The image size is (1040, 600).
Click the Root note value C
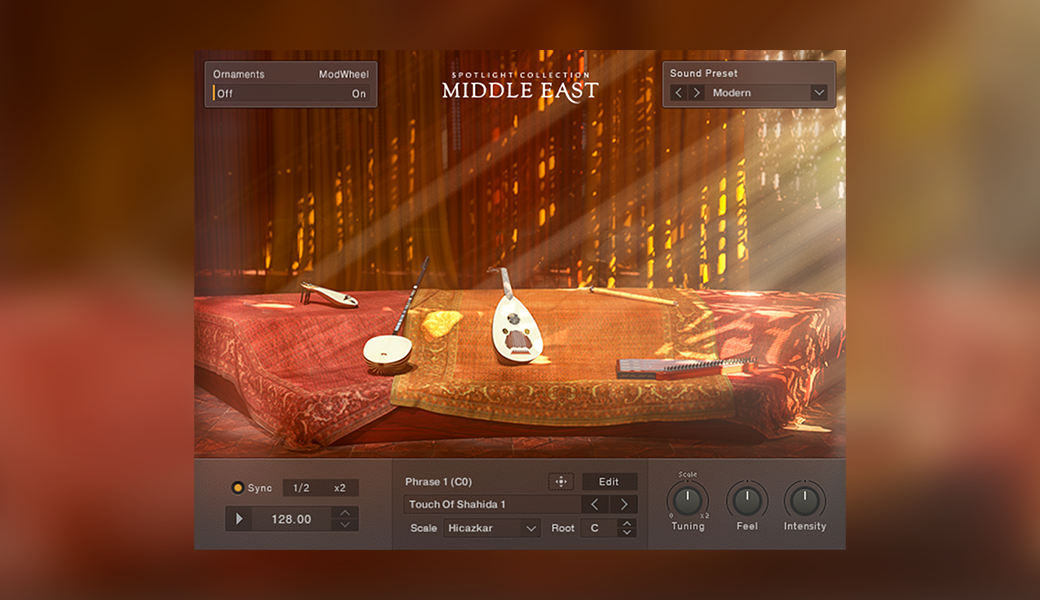tap(595, 528)
